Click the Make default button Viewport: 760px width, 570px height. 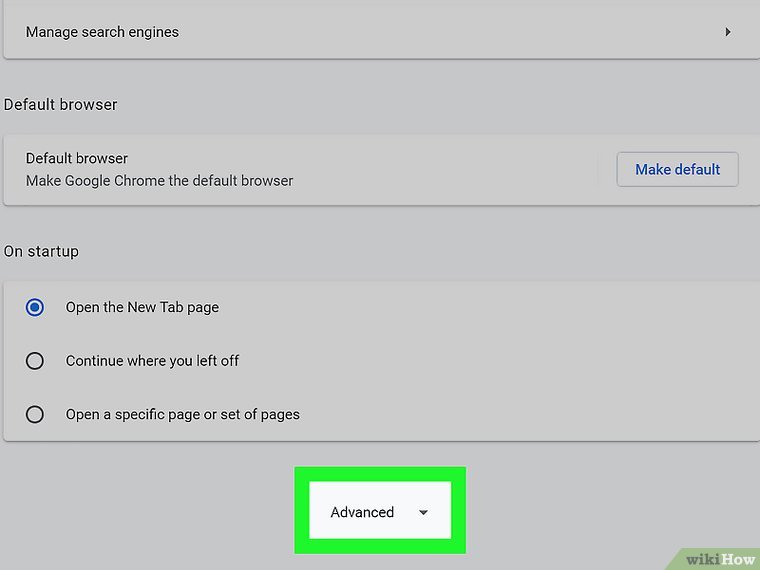coord(677,169)
